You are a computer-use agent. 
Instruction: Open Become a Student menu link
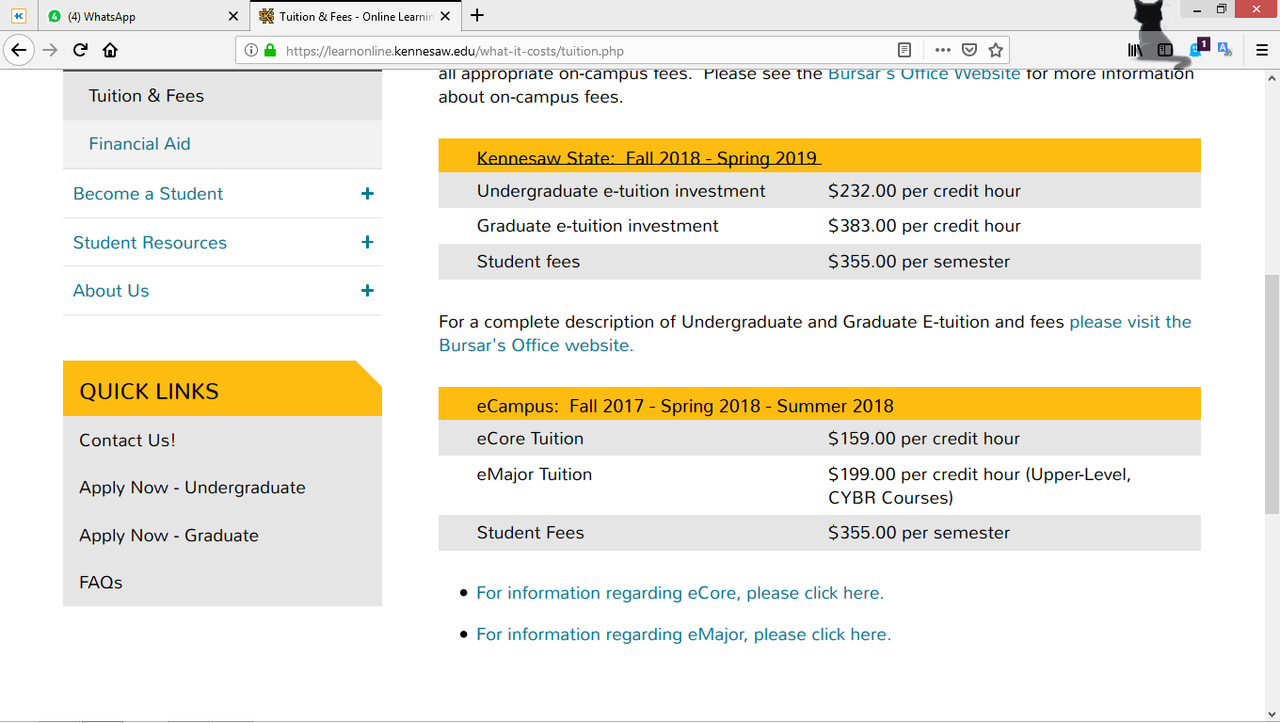(x=148, y=194)
